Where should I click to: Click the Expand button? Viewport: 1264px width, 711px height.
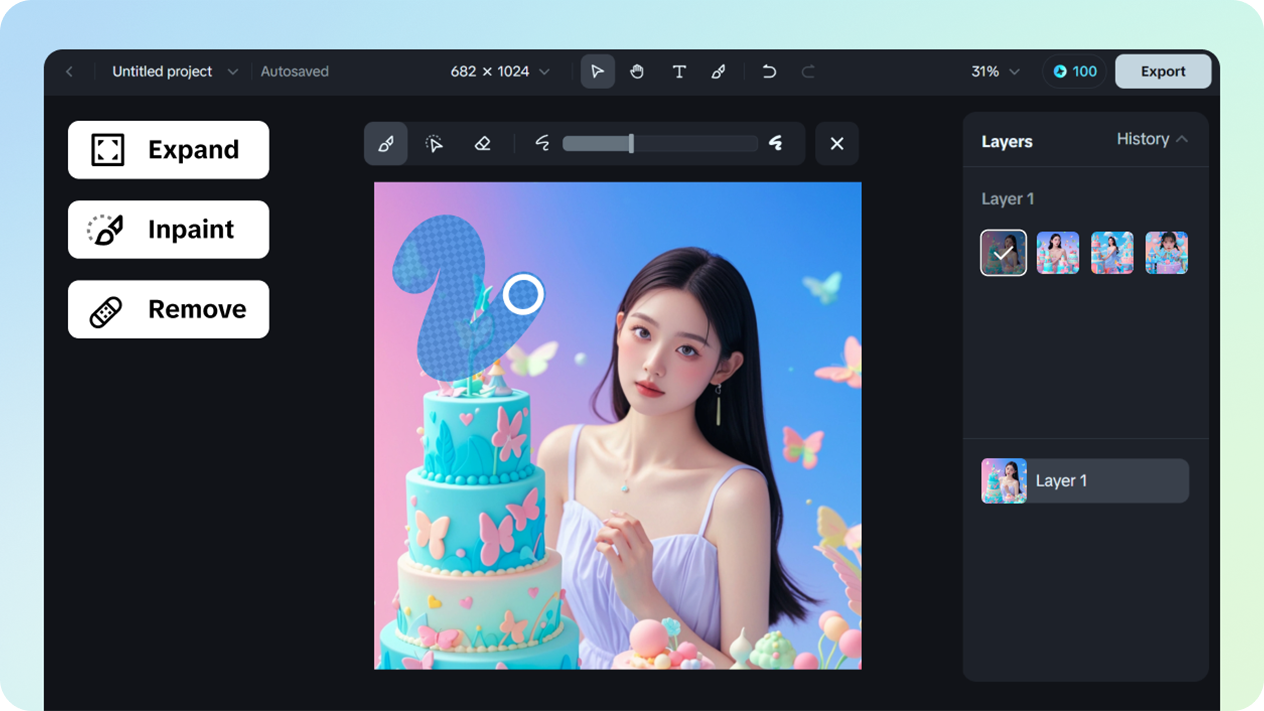[x=168, y=150]
